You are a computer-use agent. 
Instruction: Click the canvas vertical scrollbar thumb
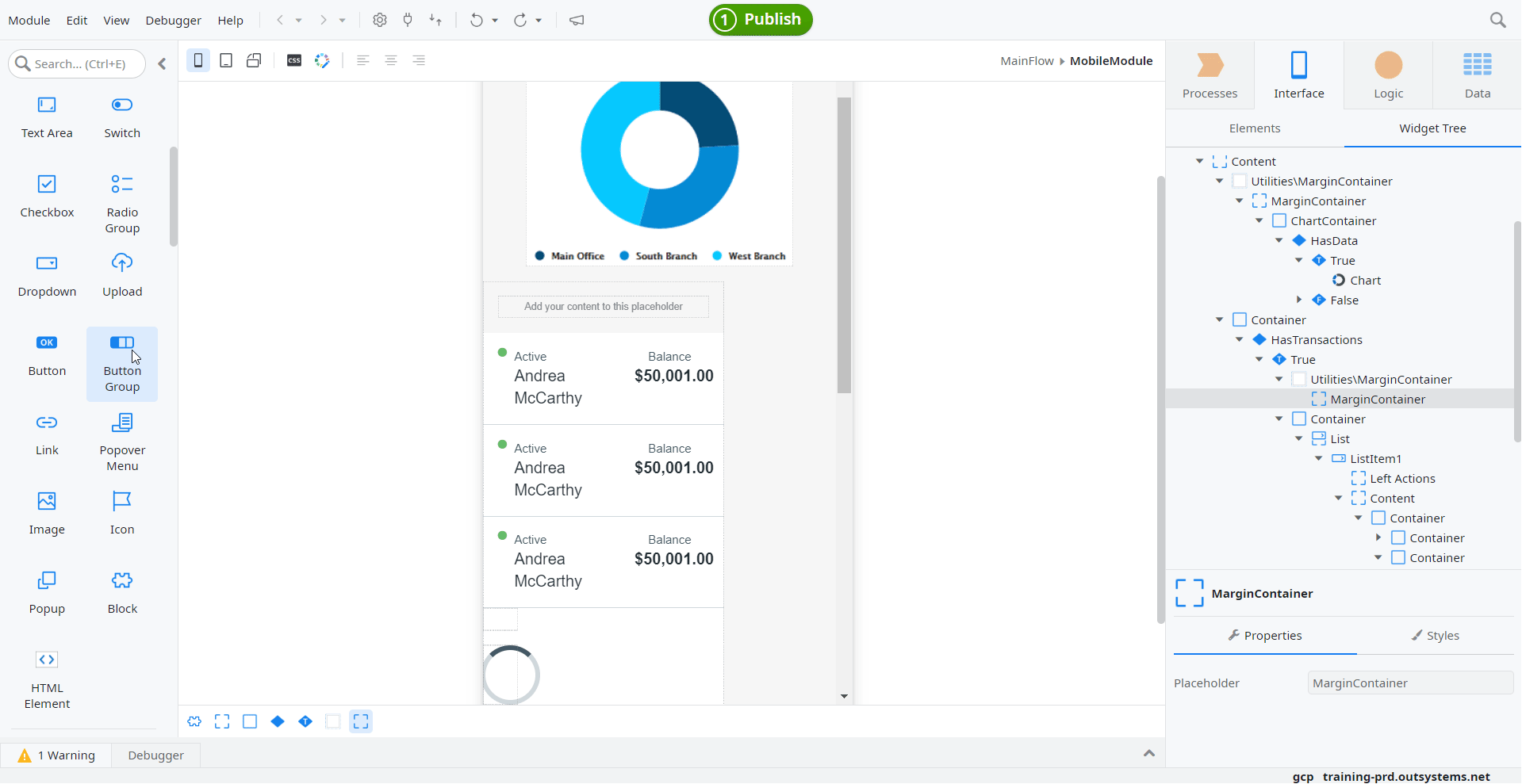844,245
